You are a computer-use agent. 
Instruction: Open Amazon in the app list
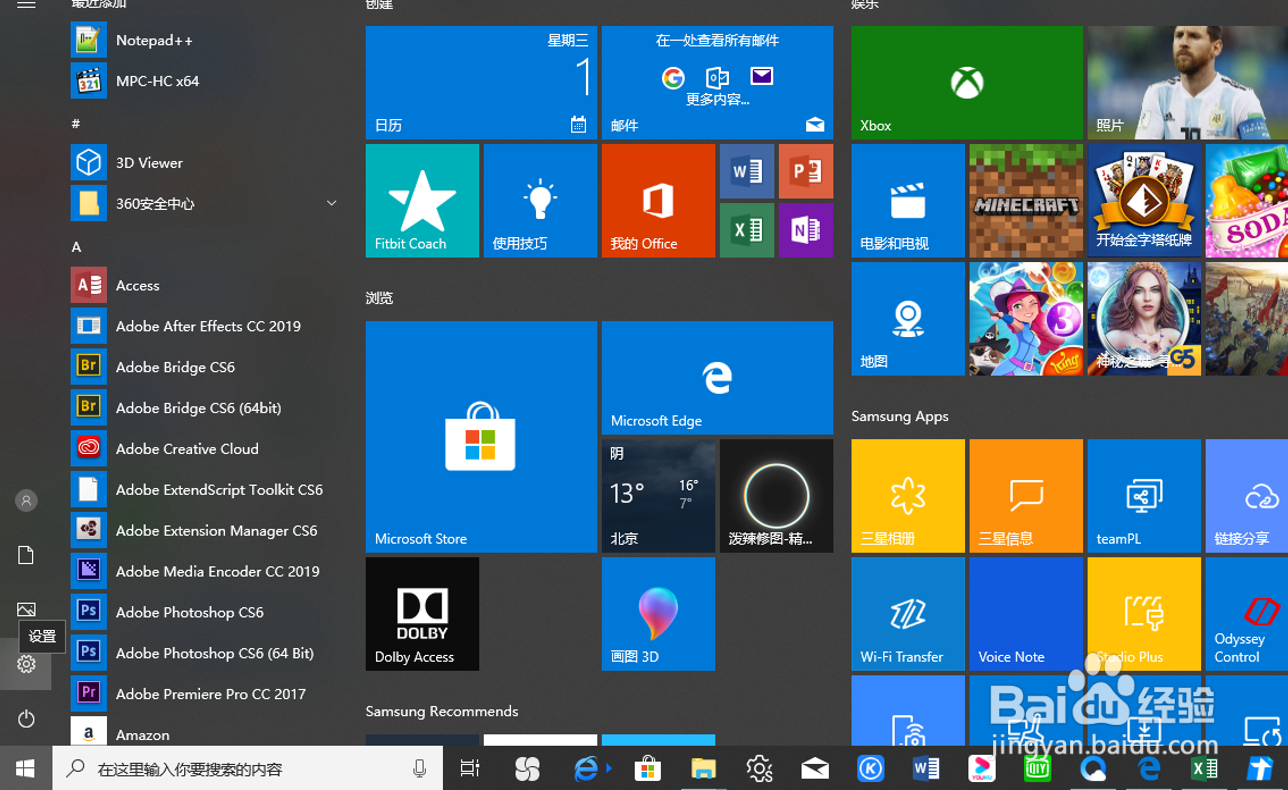point(205,734)
